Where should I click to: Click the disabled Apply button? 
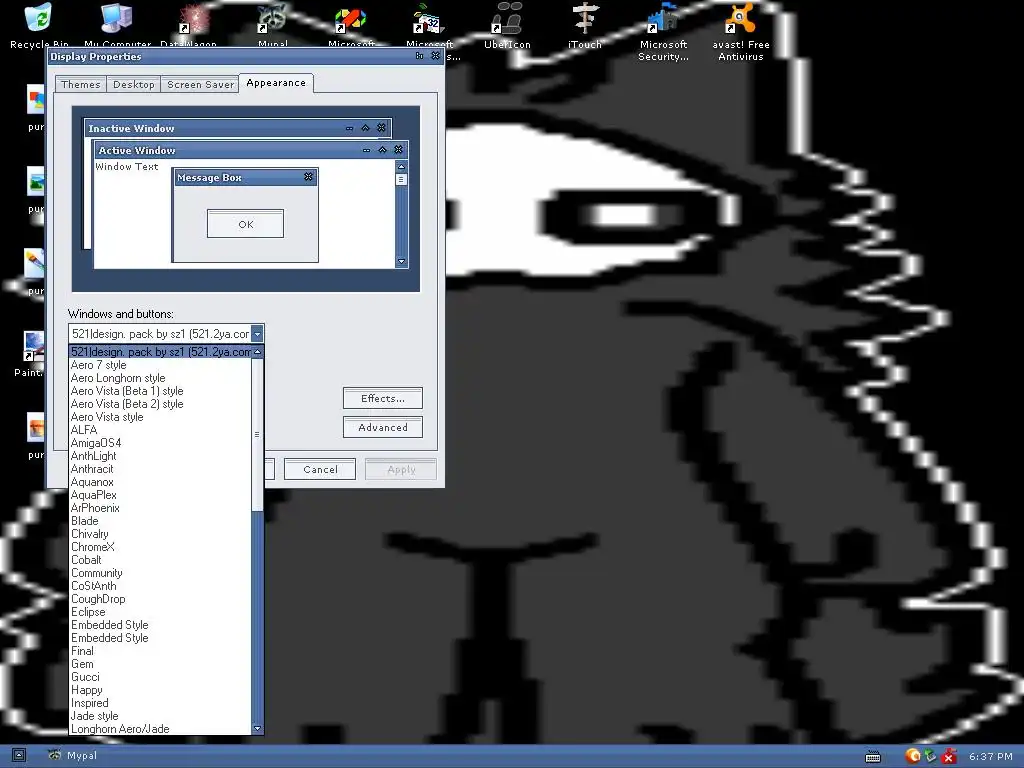(x=401, y=470)
